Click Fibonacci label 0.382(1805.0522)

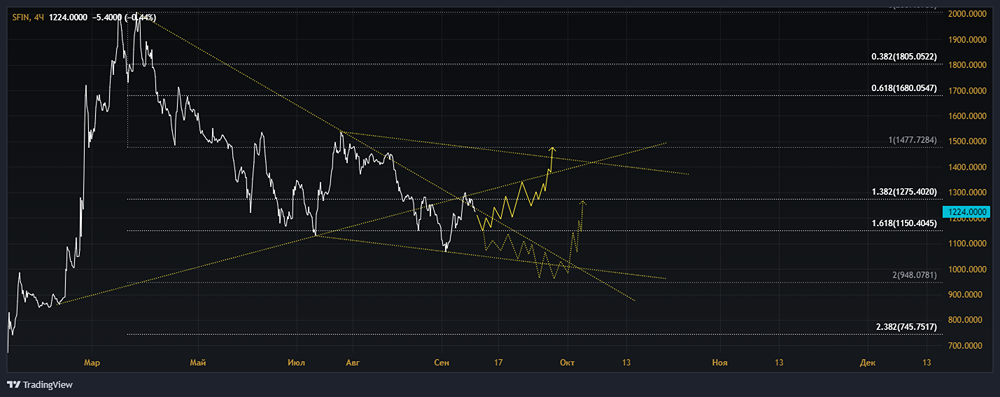point(904,57)
